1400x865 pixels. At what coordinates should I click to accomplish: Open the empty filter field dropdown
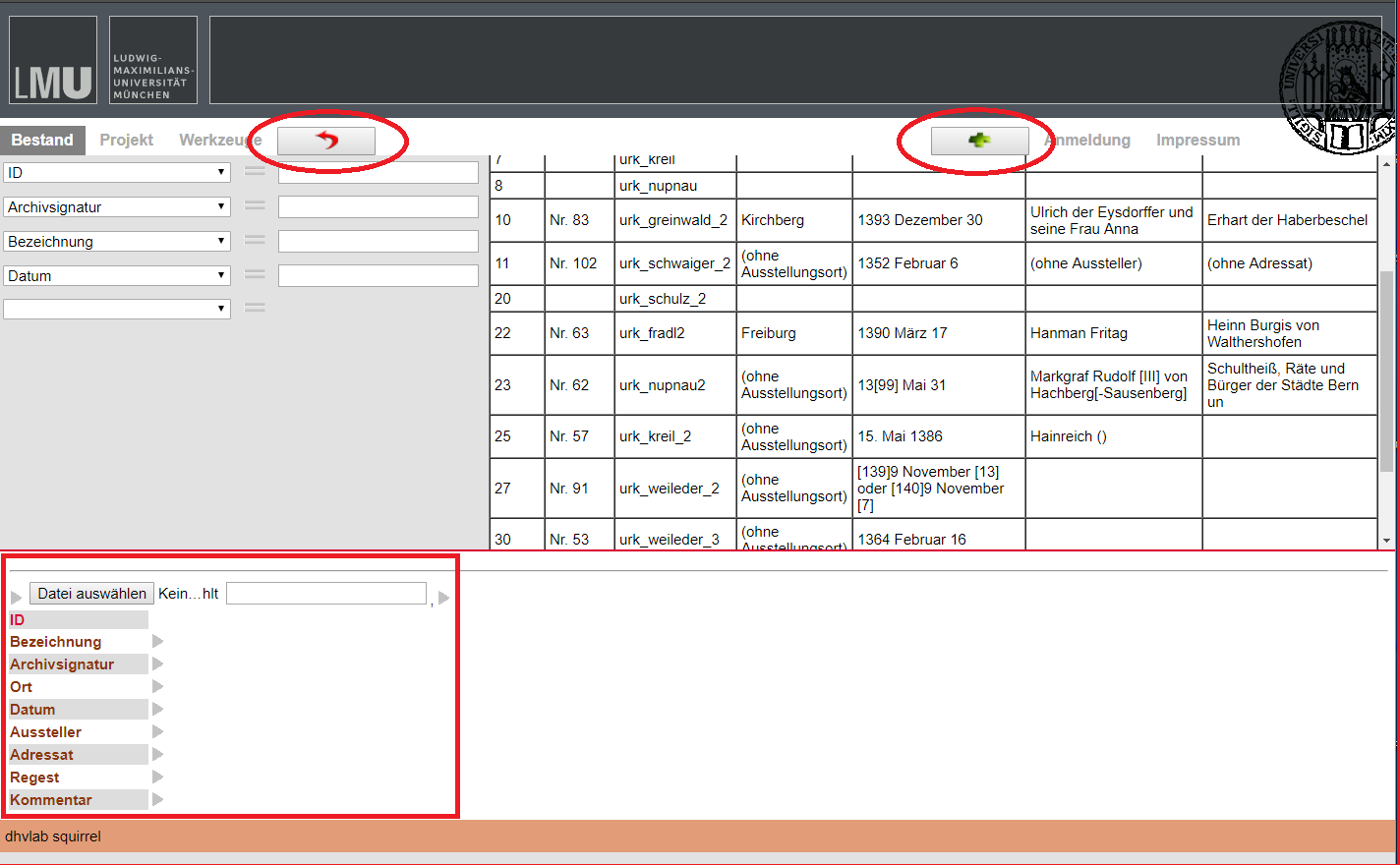point(117,309)
